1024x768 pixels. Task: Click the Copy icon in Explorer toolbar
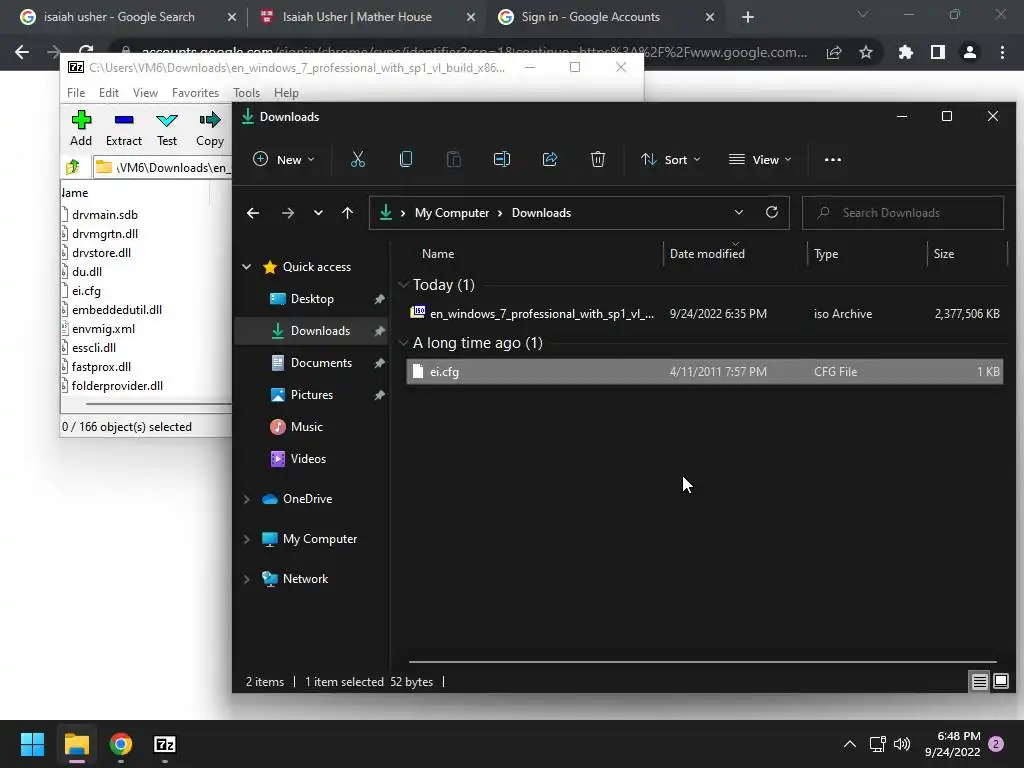tap(406, 159)
